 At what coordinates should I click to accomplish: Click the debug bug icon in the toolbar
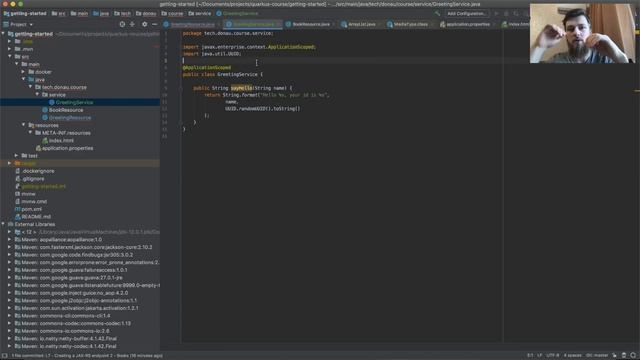tap(507, 13)
